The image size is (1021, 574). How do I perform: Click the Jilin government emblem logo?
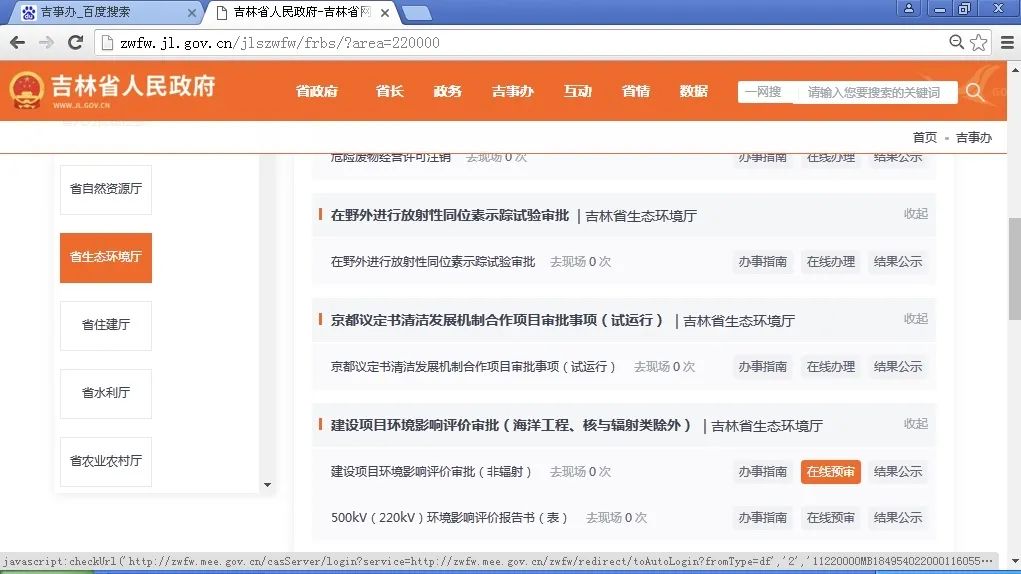click(26, 90)
